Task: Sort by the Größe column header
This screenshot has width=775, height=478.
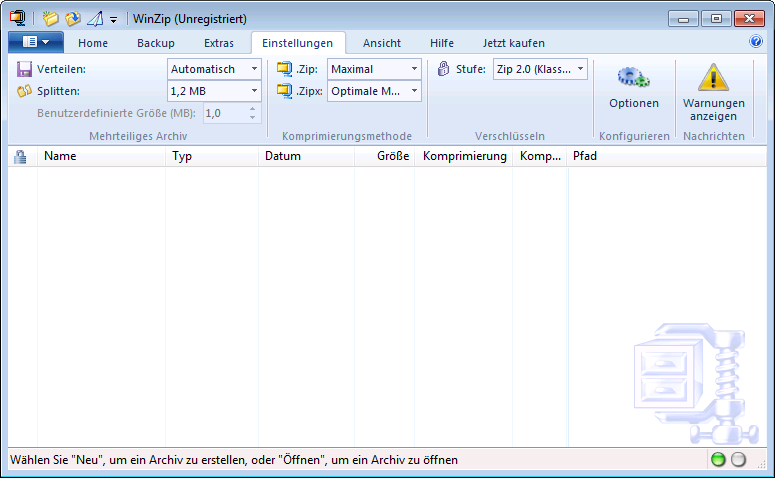Action: click(x=385, y=156)
